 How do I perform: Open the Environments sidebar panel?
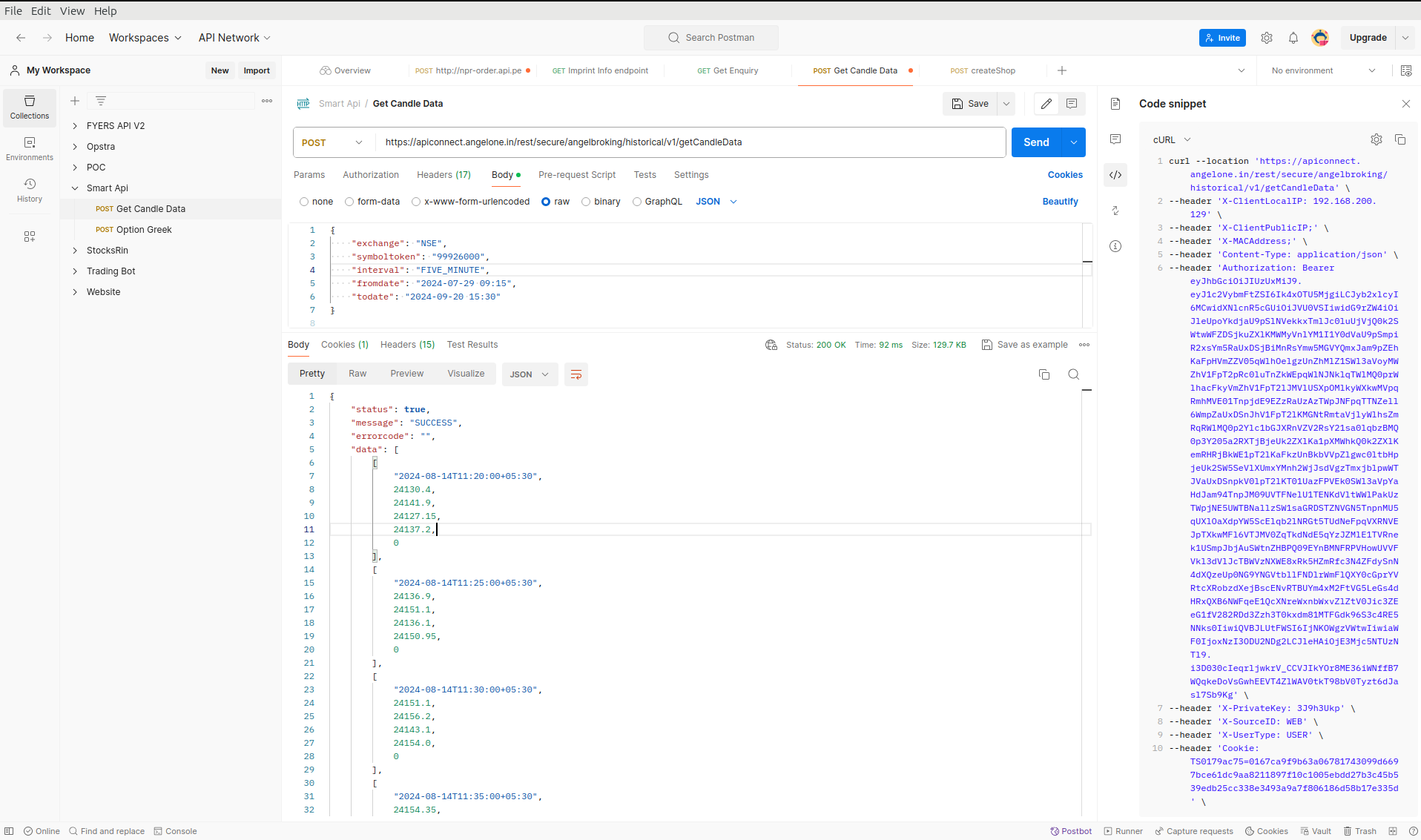pos(30,149)
